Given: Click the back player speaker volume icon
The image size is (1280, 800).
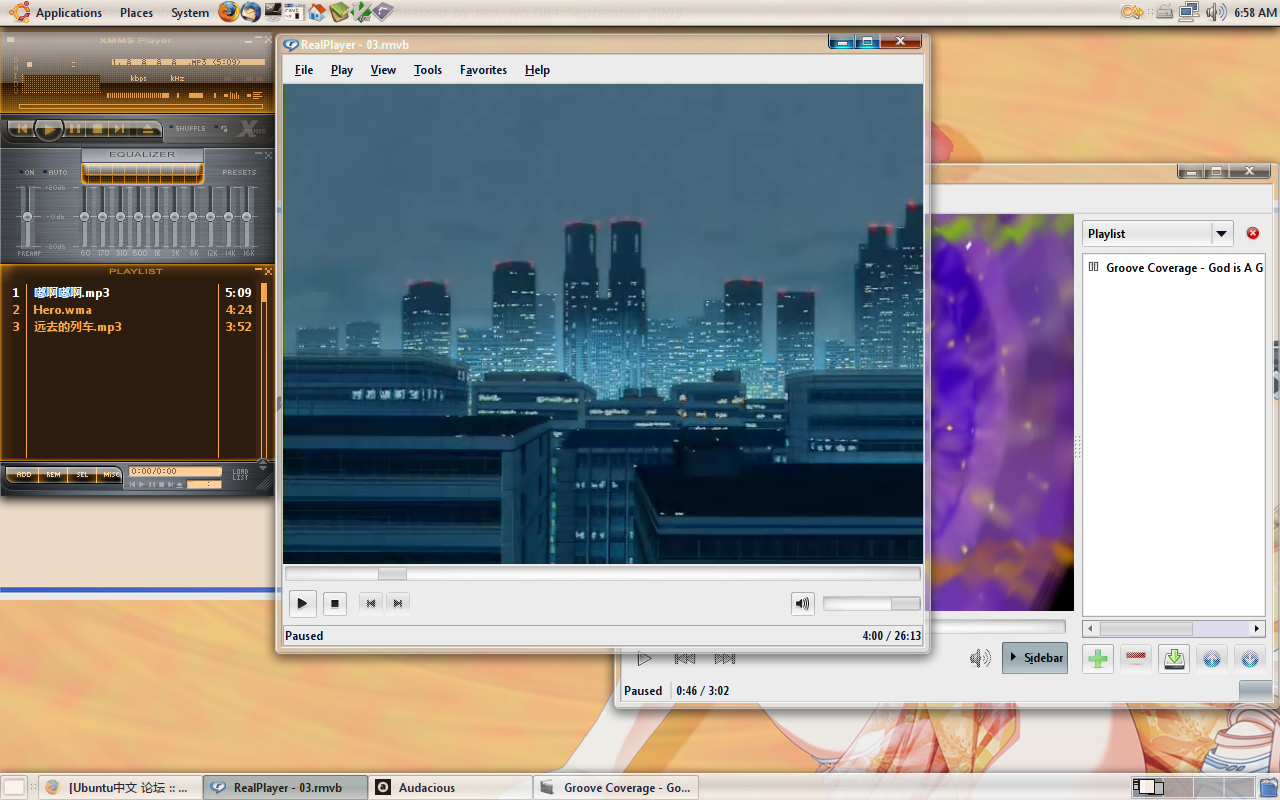Looking at the screenshot, I should coord(980,658).
